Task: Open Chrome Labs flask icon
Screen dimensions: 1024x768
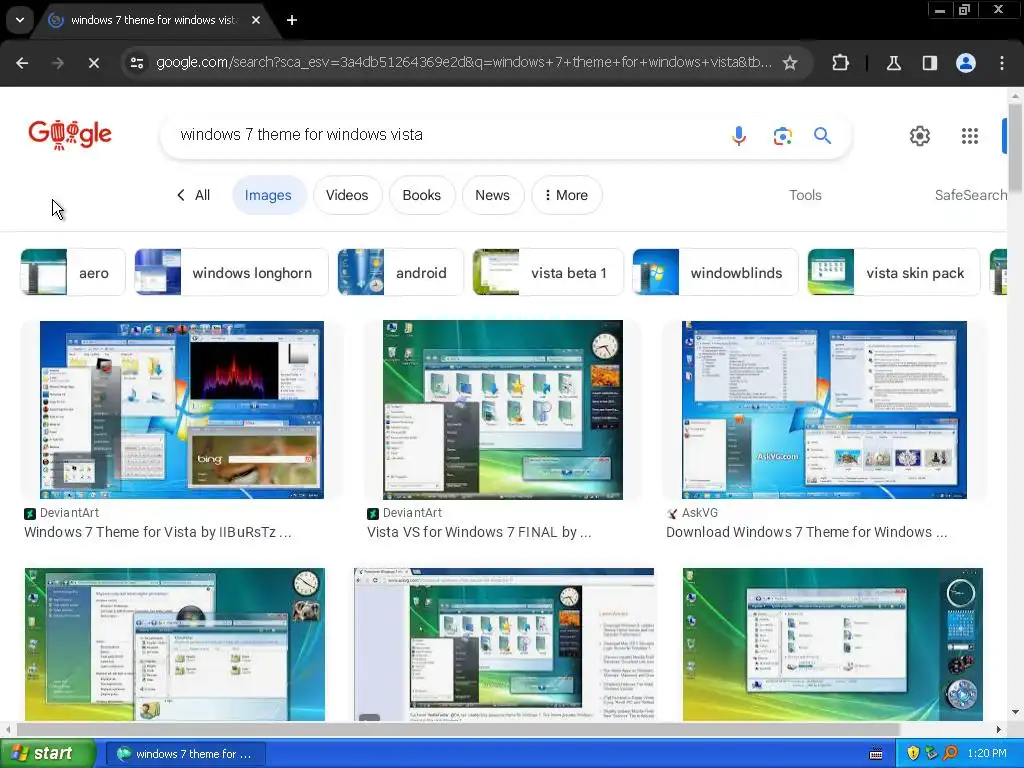Action: 893,63
